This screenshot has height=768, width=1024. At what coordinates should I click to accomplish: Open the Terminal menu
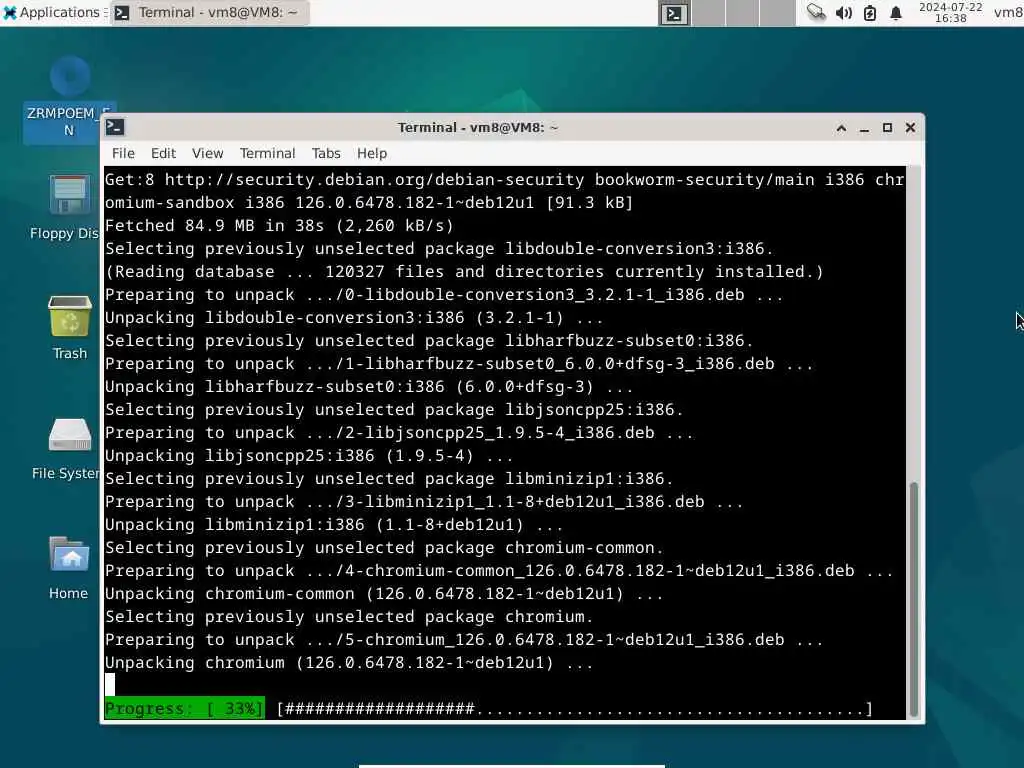[x=267, y=153]
